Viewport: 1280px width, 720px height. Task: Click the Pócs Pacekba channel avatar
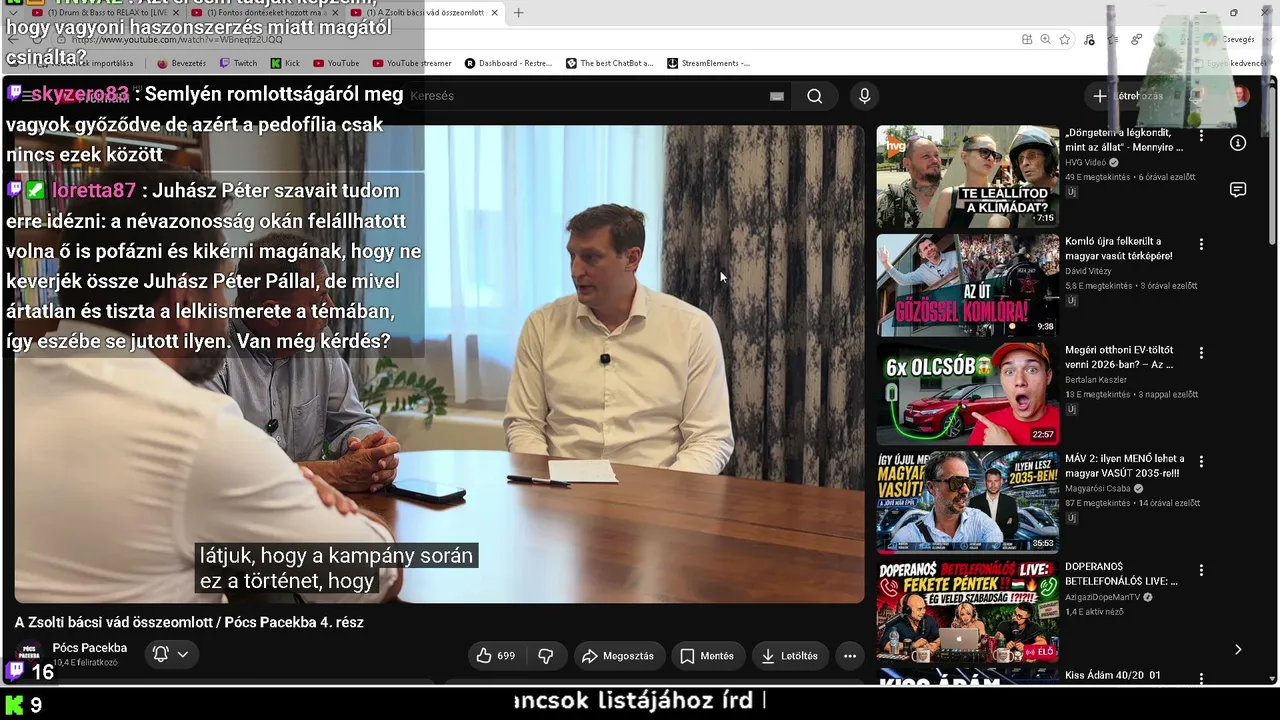(30, 655)
